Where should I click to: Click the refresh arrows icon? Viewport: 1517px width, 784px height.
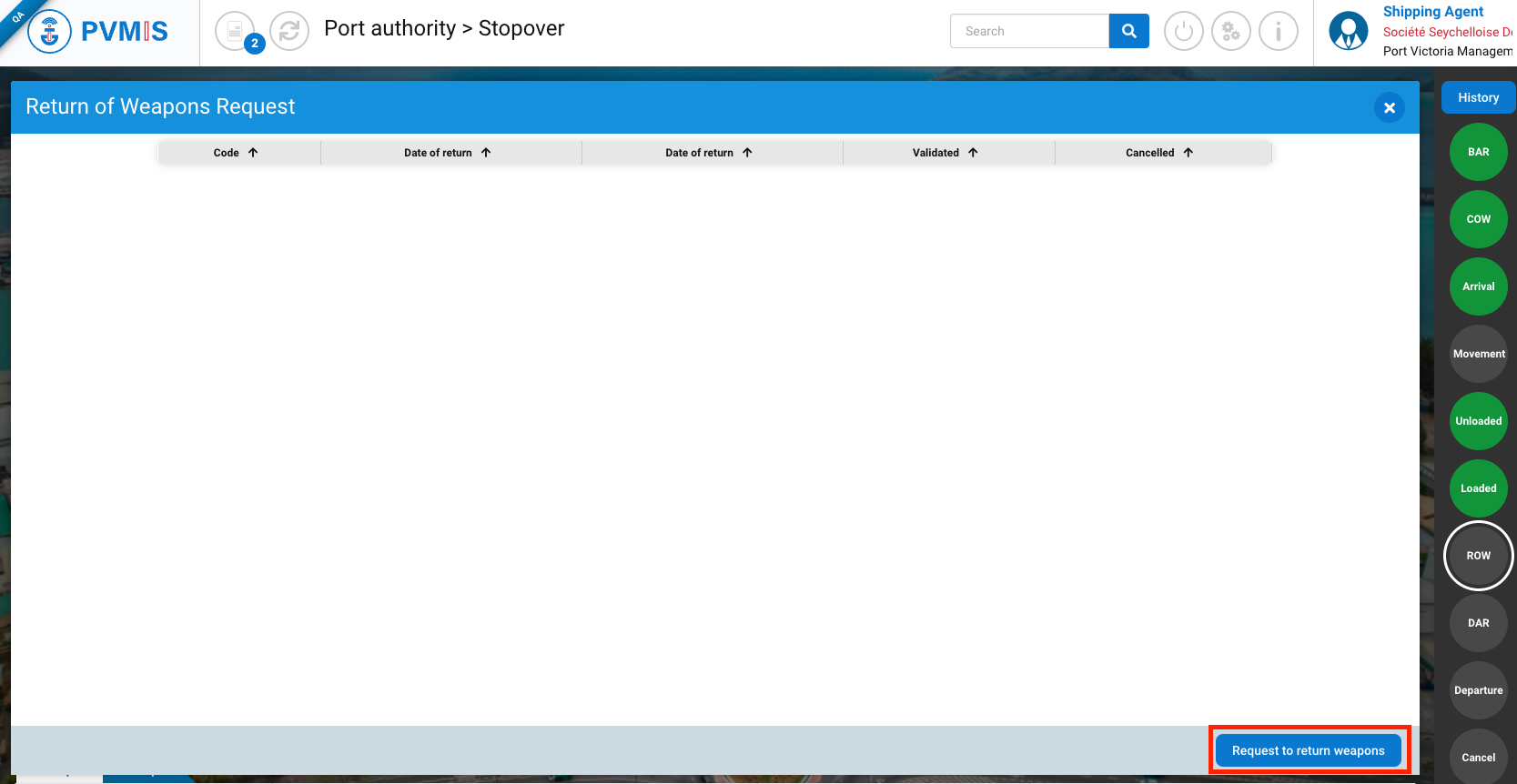tap(289, 32)
